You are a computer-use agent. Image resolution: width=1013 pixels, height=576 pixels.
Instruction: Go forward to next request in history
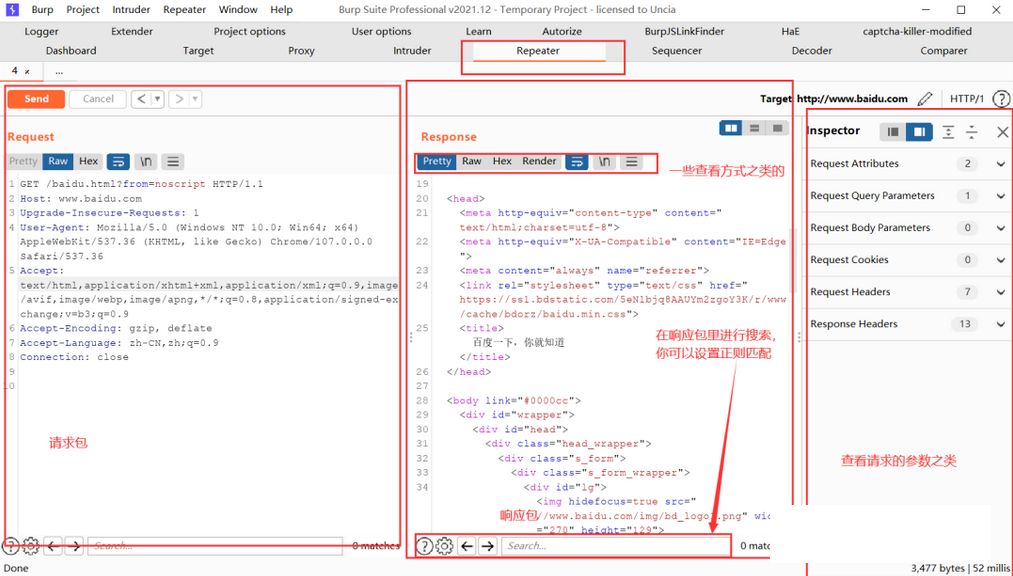click(x=179, y=99)
